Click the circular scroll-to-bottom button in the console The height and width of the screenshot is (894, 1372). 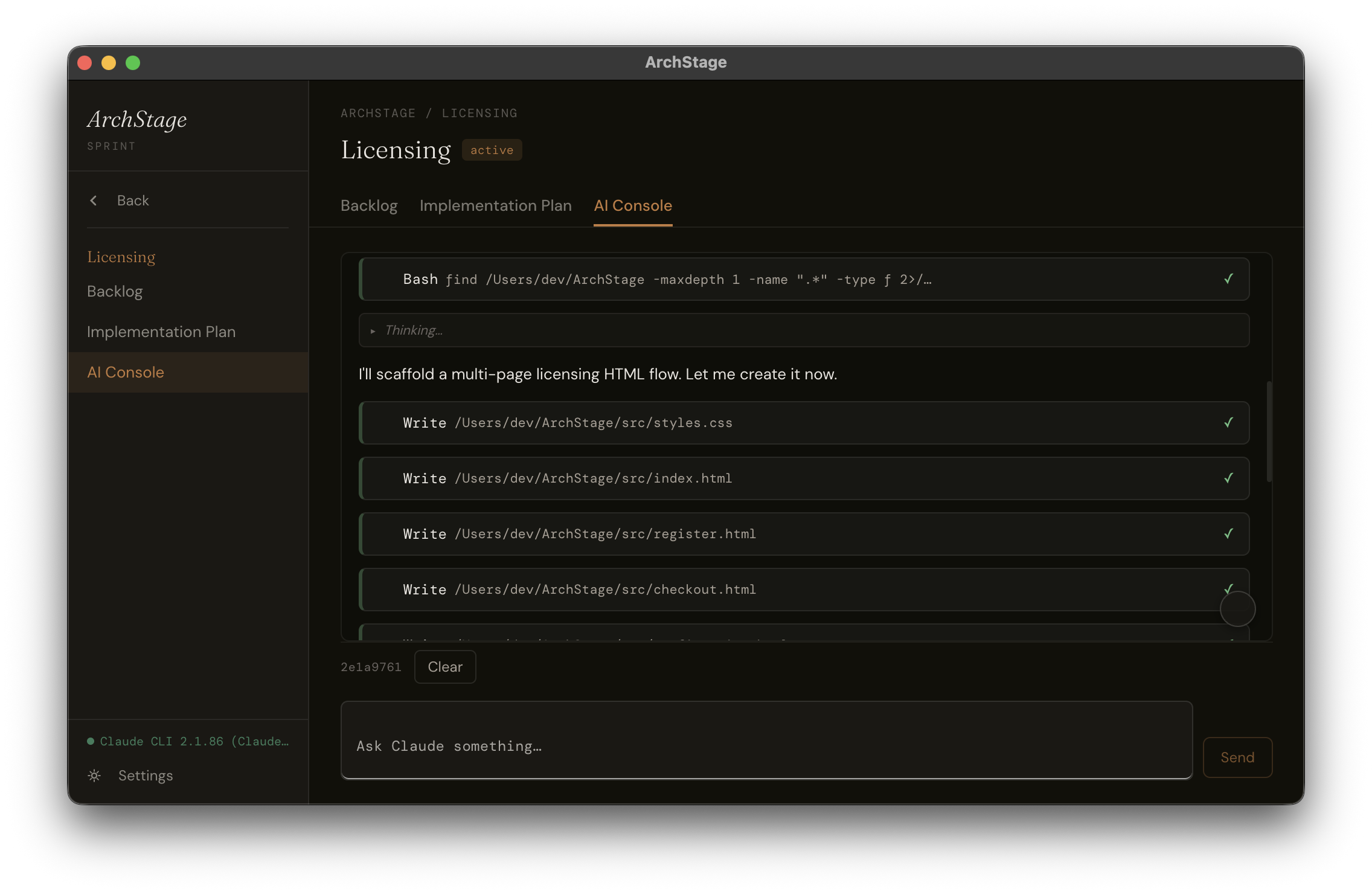[1237, 609]
